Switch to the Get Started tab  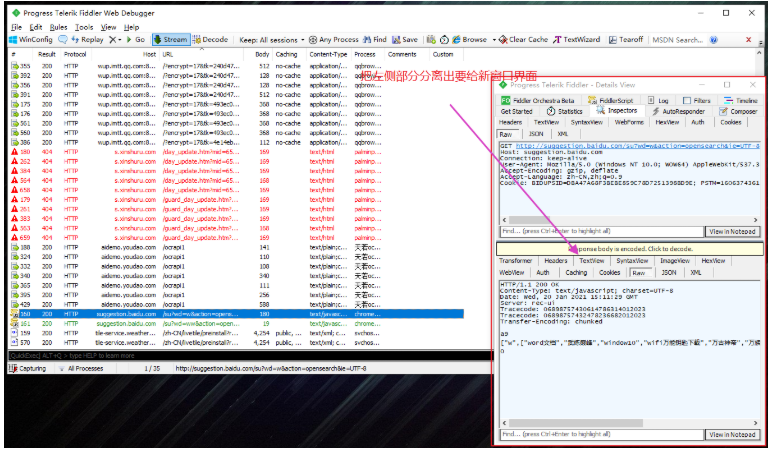click(516, 112)
